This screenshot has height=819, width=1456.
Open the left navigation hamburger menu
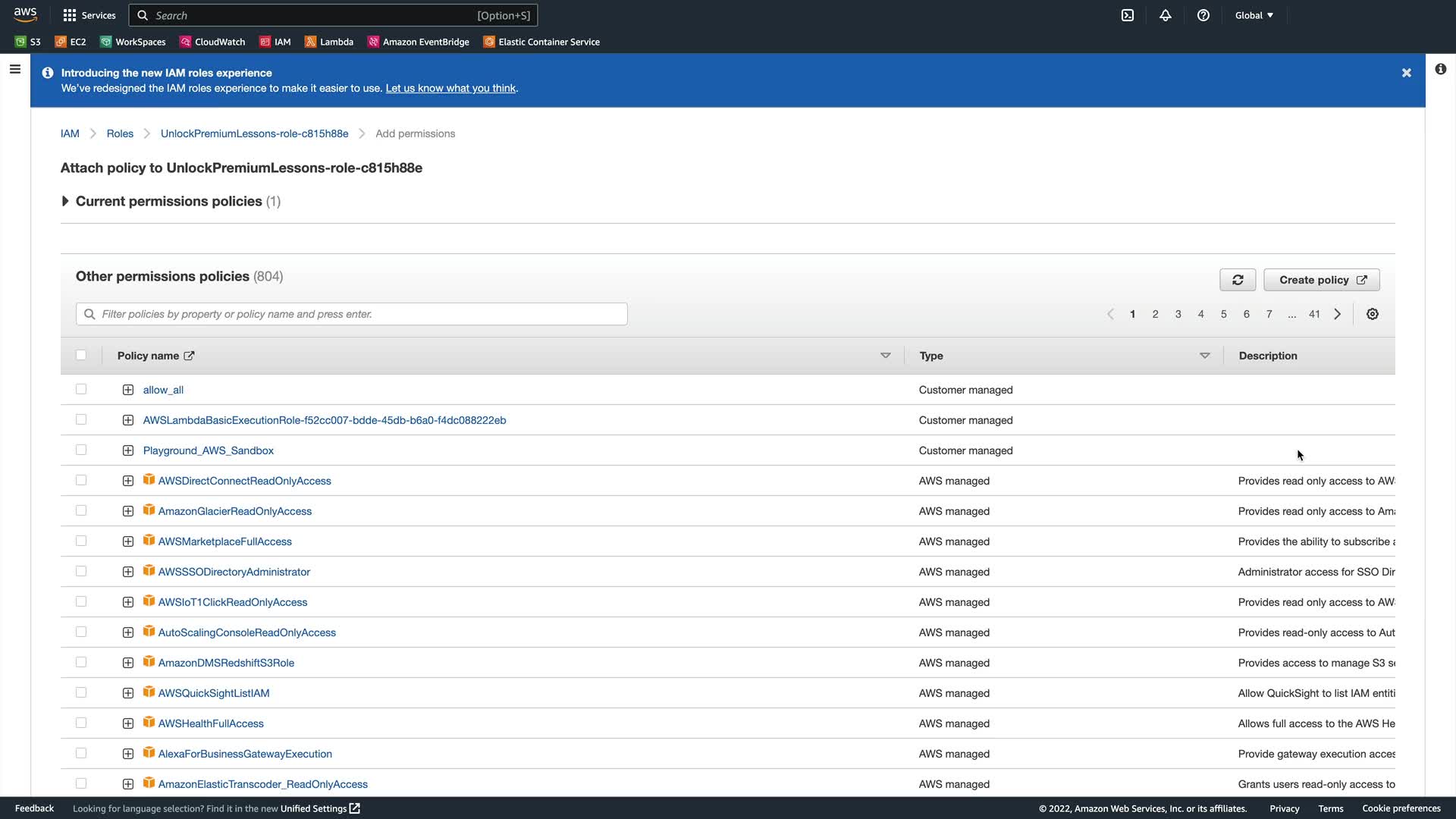[x=14, y=69]
